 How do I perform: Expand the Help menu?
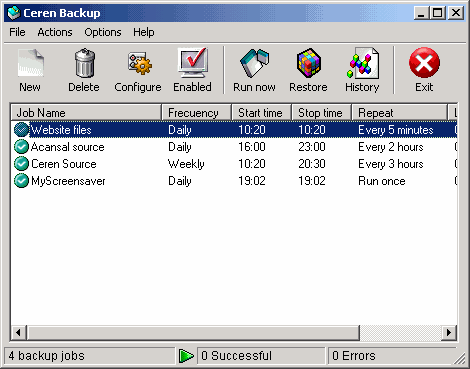point(144,32)
